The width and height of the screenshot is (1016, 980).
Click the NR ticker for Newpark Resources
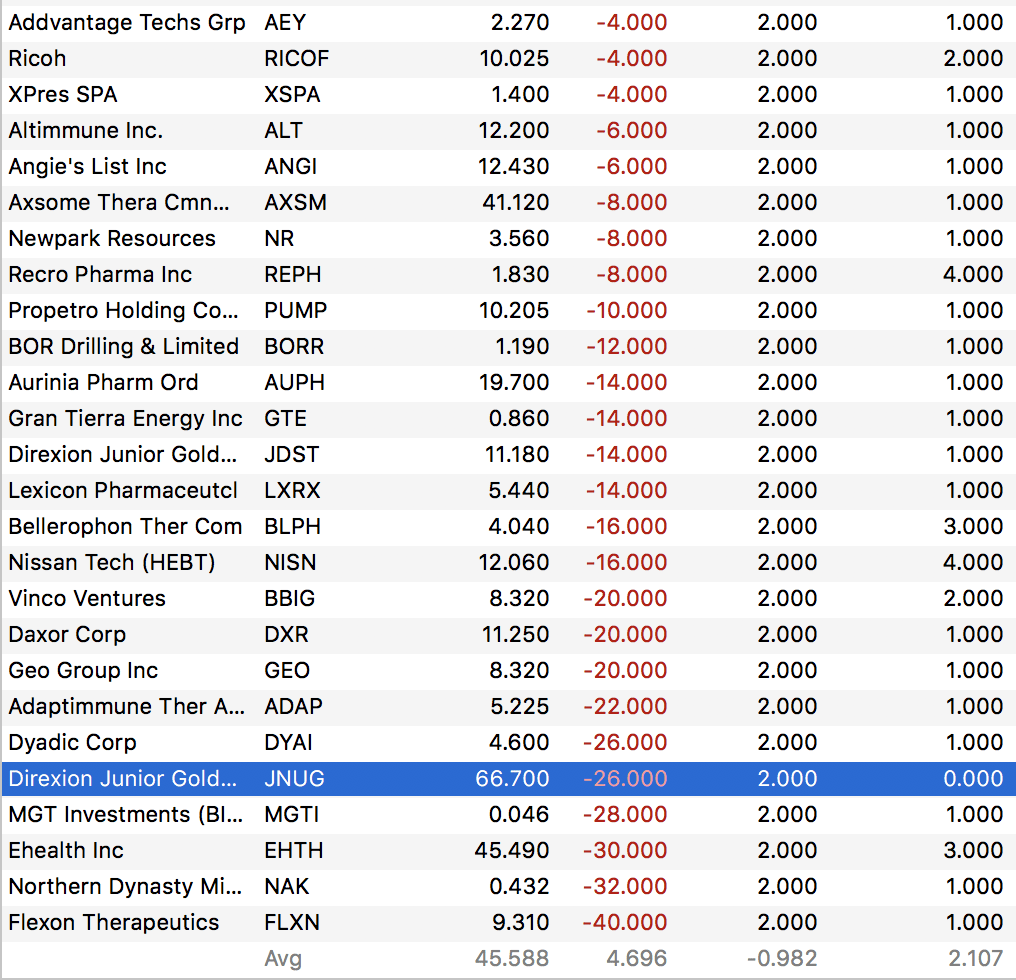tap(279, 239)
